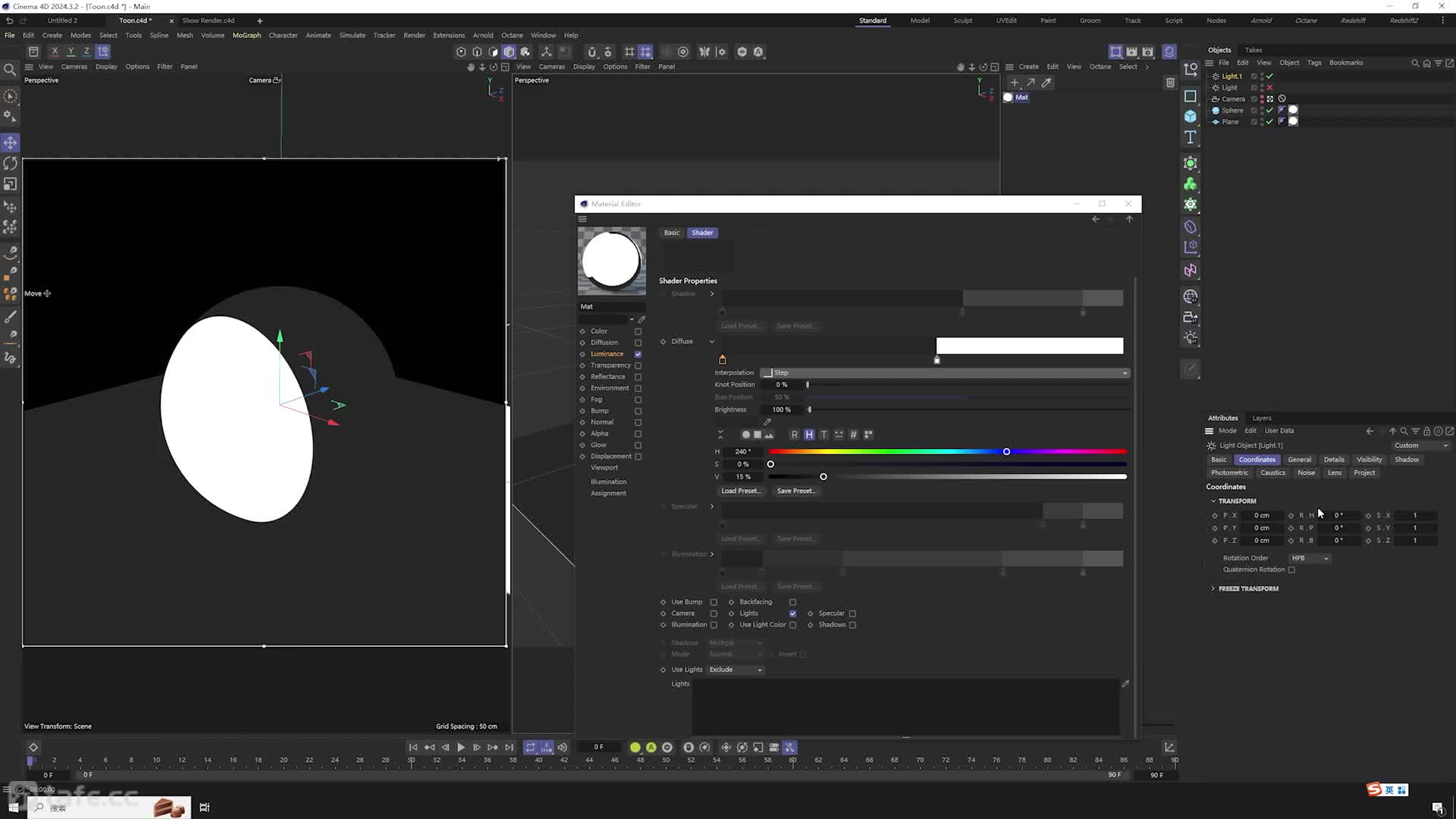
Task: Open the Use Lights Exclude dropdown
Action: click(x=736, y=670)
